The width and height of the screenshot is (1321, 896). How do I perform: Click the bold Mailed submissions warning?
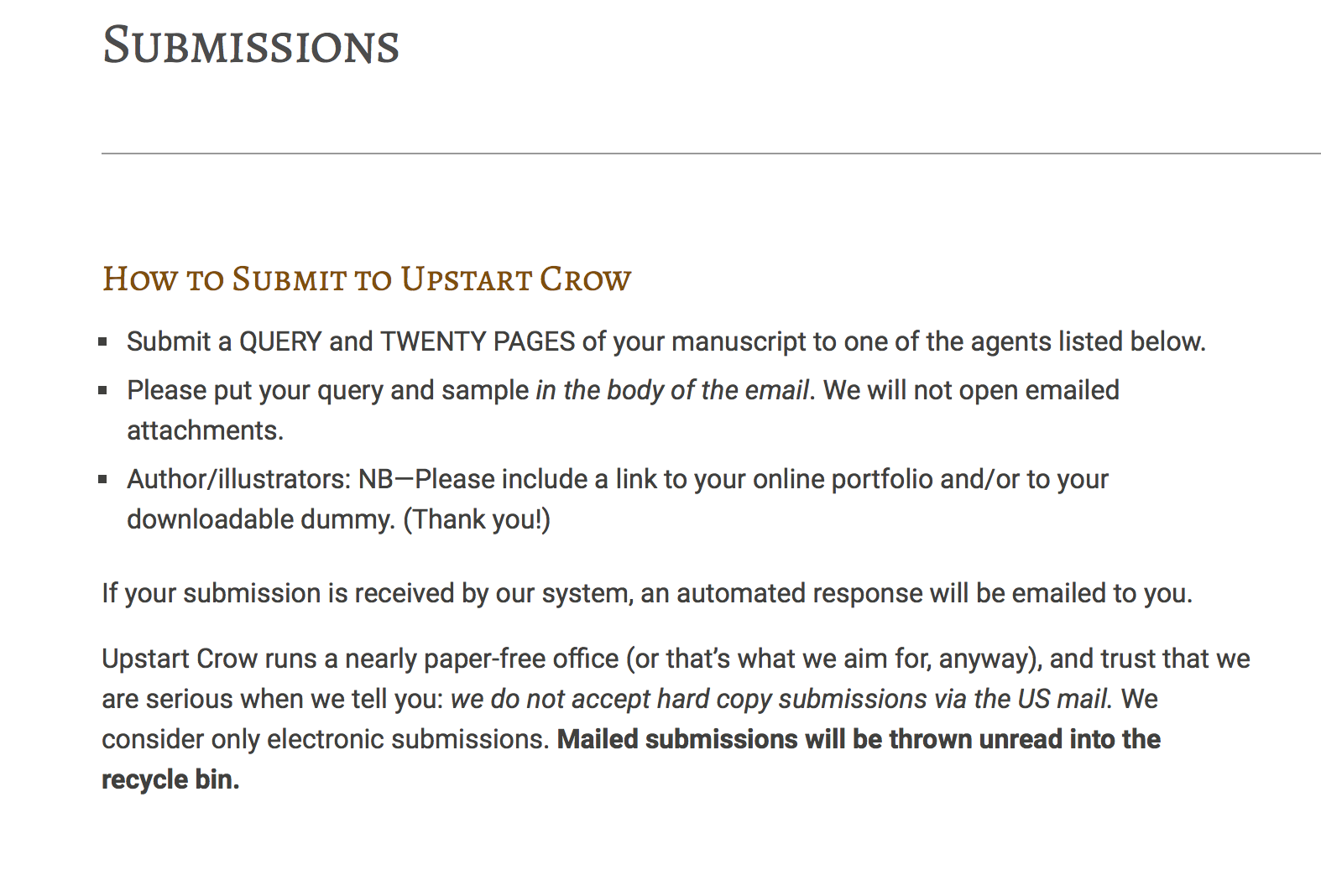pyautogui.click(x=859, y=740)
